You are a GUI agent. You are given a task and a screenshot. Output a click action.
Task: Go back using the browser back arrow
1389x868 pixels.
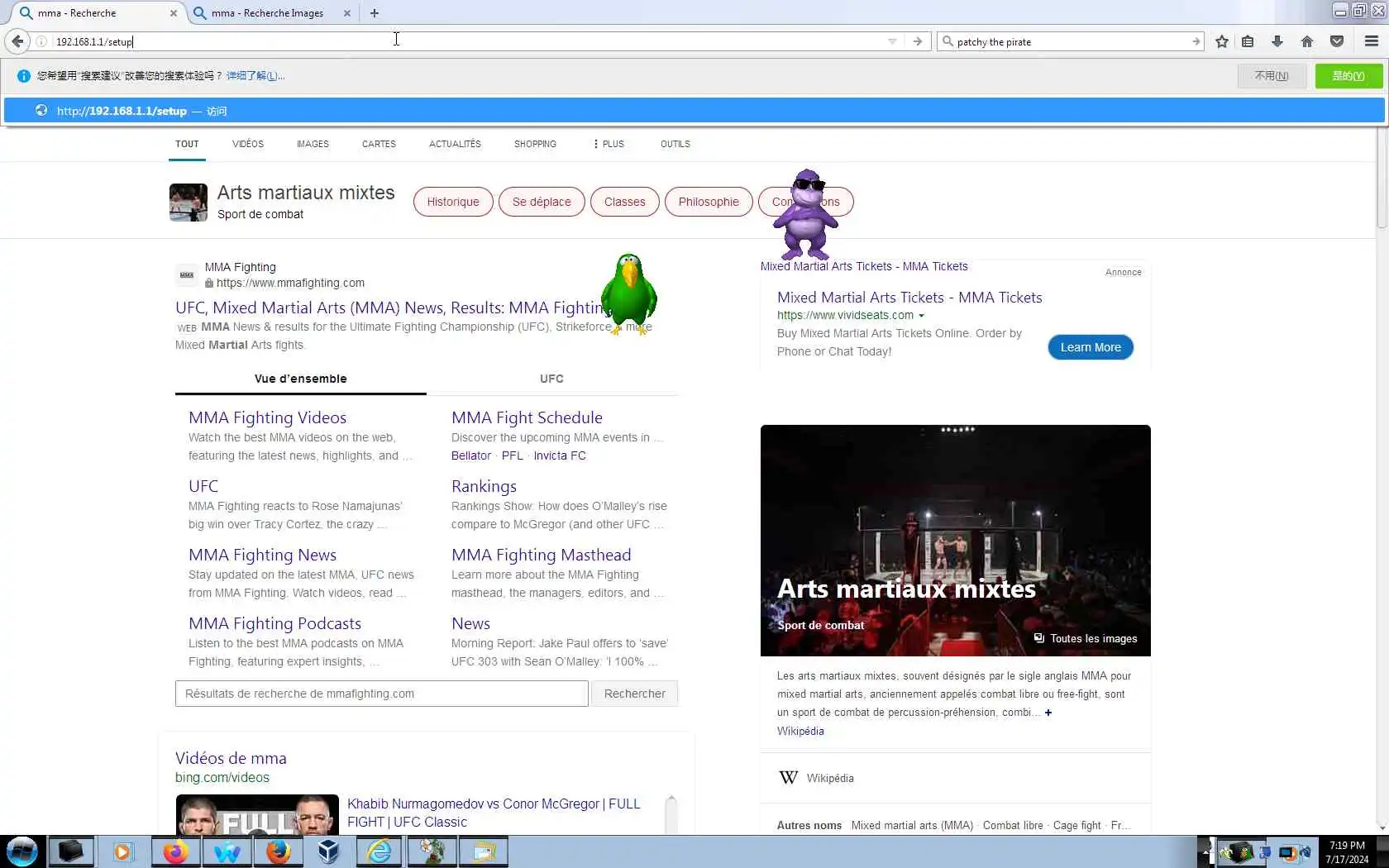[17, 41]
